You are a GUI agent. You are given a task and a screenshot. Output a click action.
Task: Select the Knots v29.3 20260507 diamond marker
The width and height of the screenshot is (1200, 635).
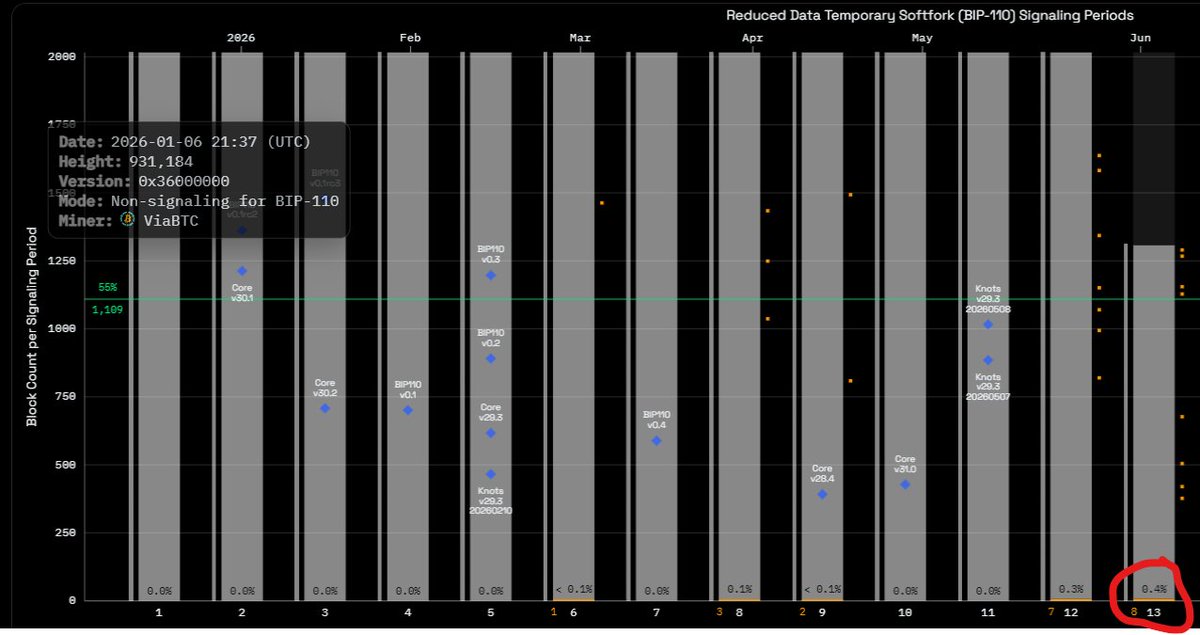tap(988, 360)
